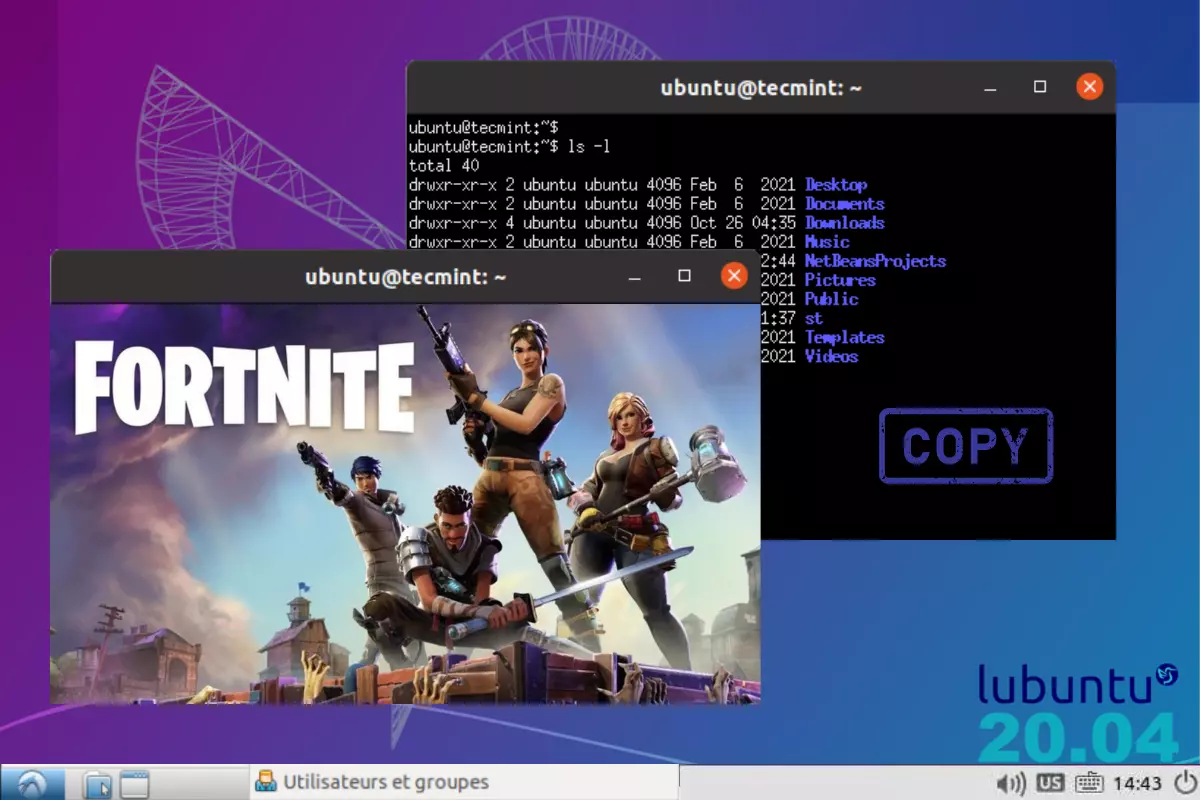The width and height of the screenshot is (1200, 800).
Task: Click the Pictures directory in terminal listing
Action: point(840,280)
